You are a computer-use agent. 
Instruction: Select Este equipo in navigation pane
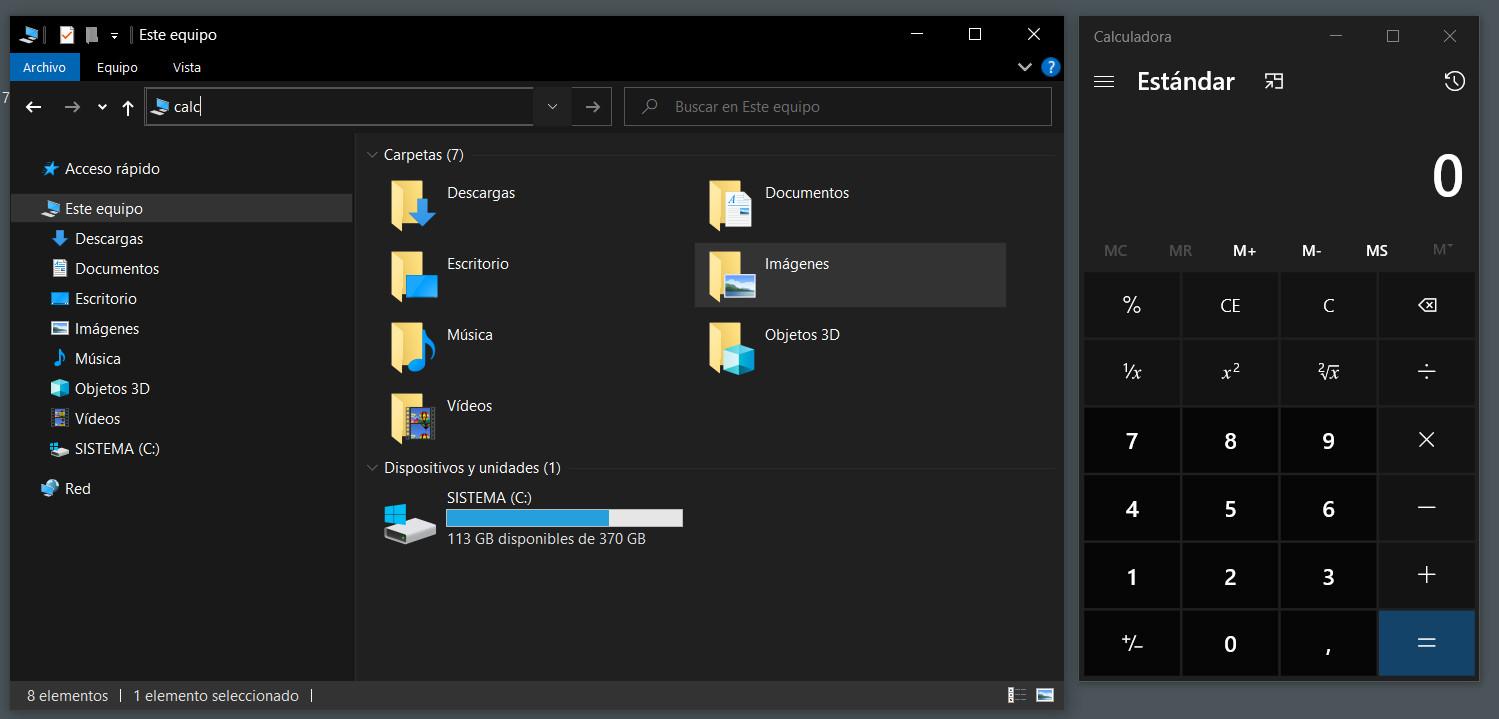181,209
